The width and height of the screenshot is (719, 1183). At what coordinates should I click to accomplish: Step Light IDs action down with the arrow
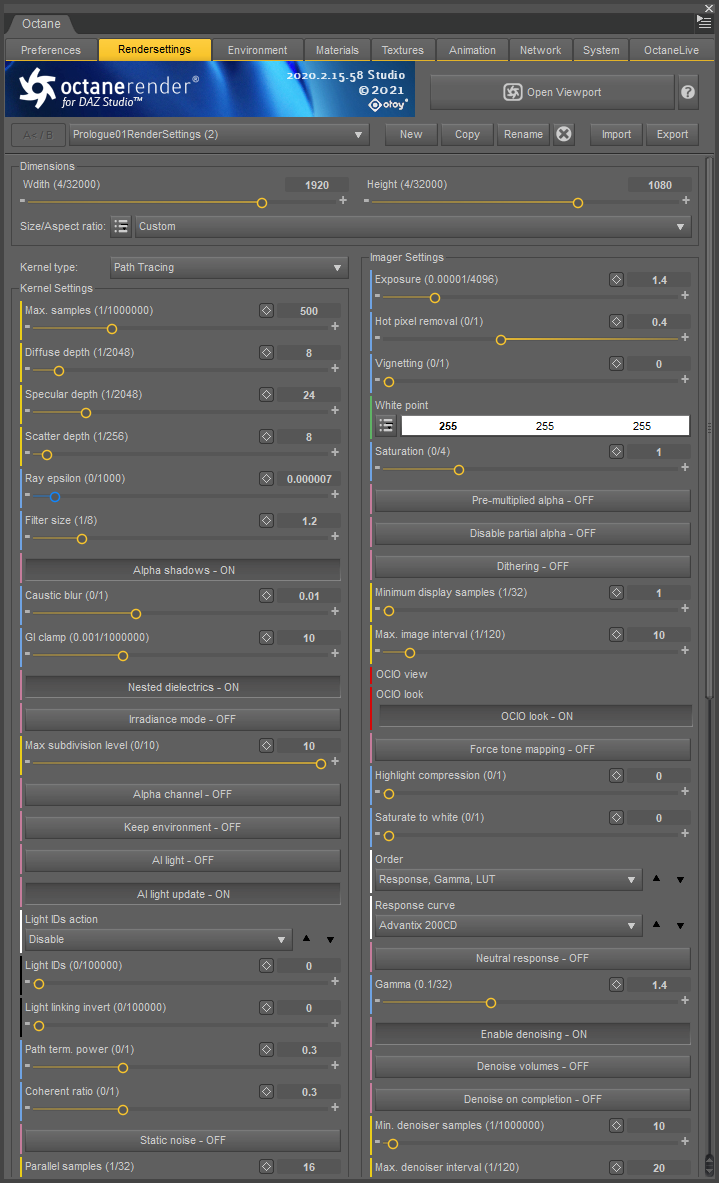[330, 940]
